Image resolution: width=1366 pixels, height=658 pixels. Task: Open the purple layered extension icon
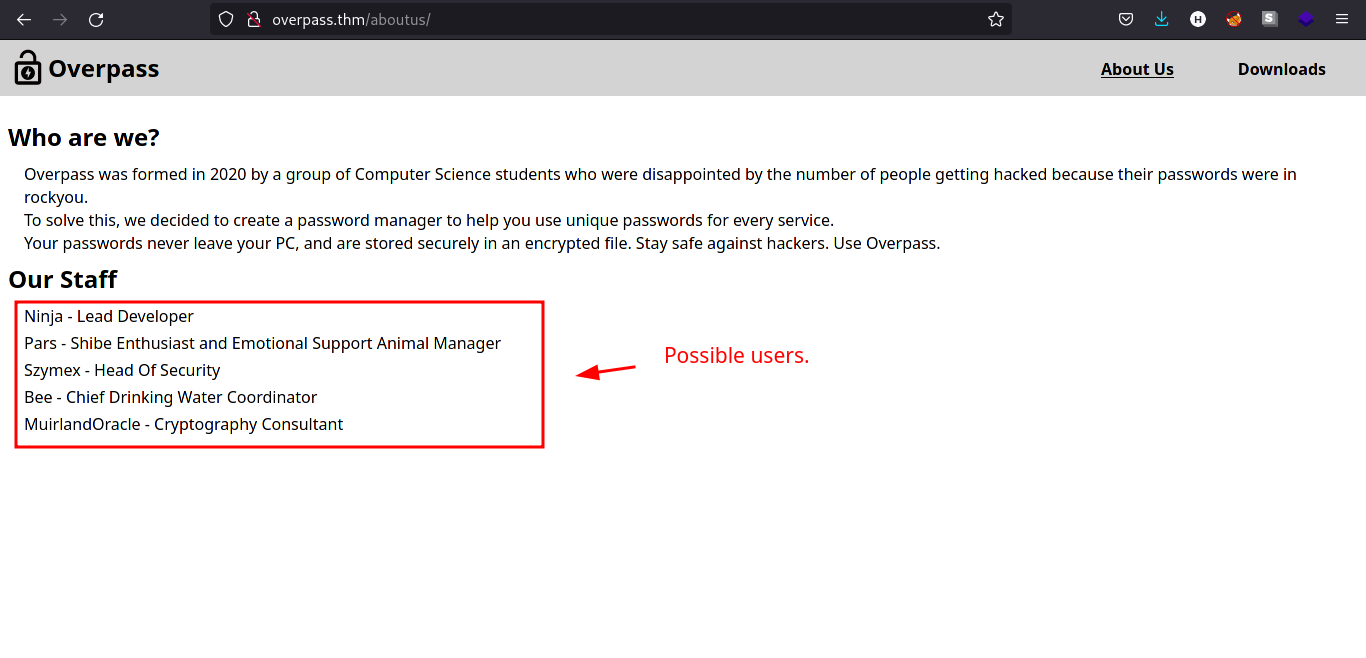1306,19
